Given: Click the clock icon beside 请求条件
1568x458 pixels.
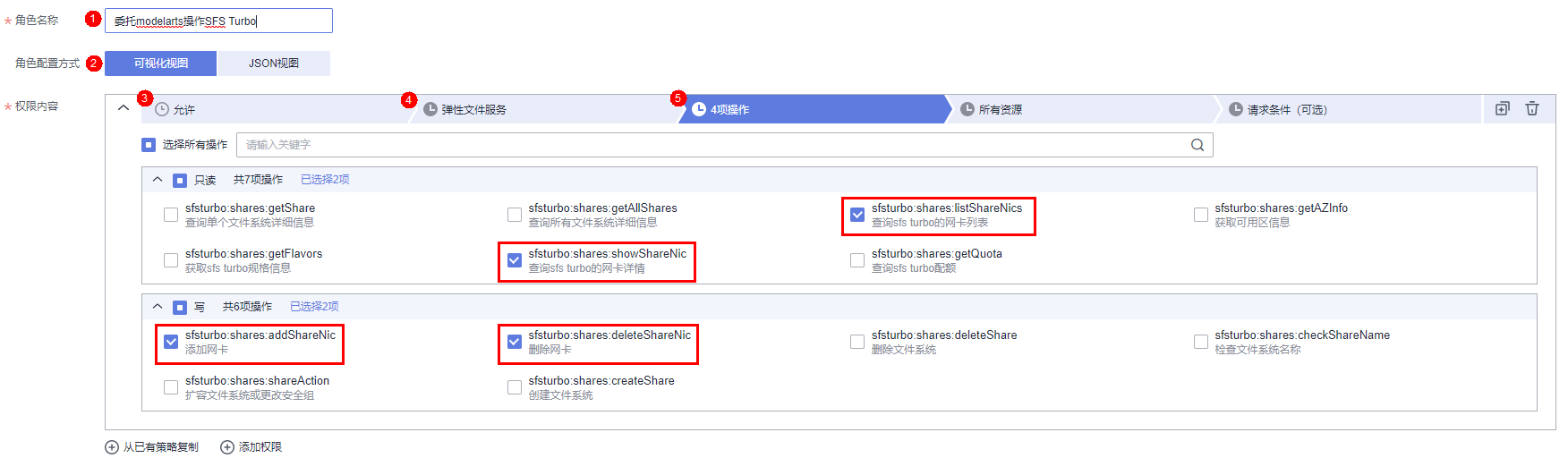Looking at the screenshot, I should click(x=1236, y=109).
